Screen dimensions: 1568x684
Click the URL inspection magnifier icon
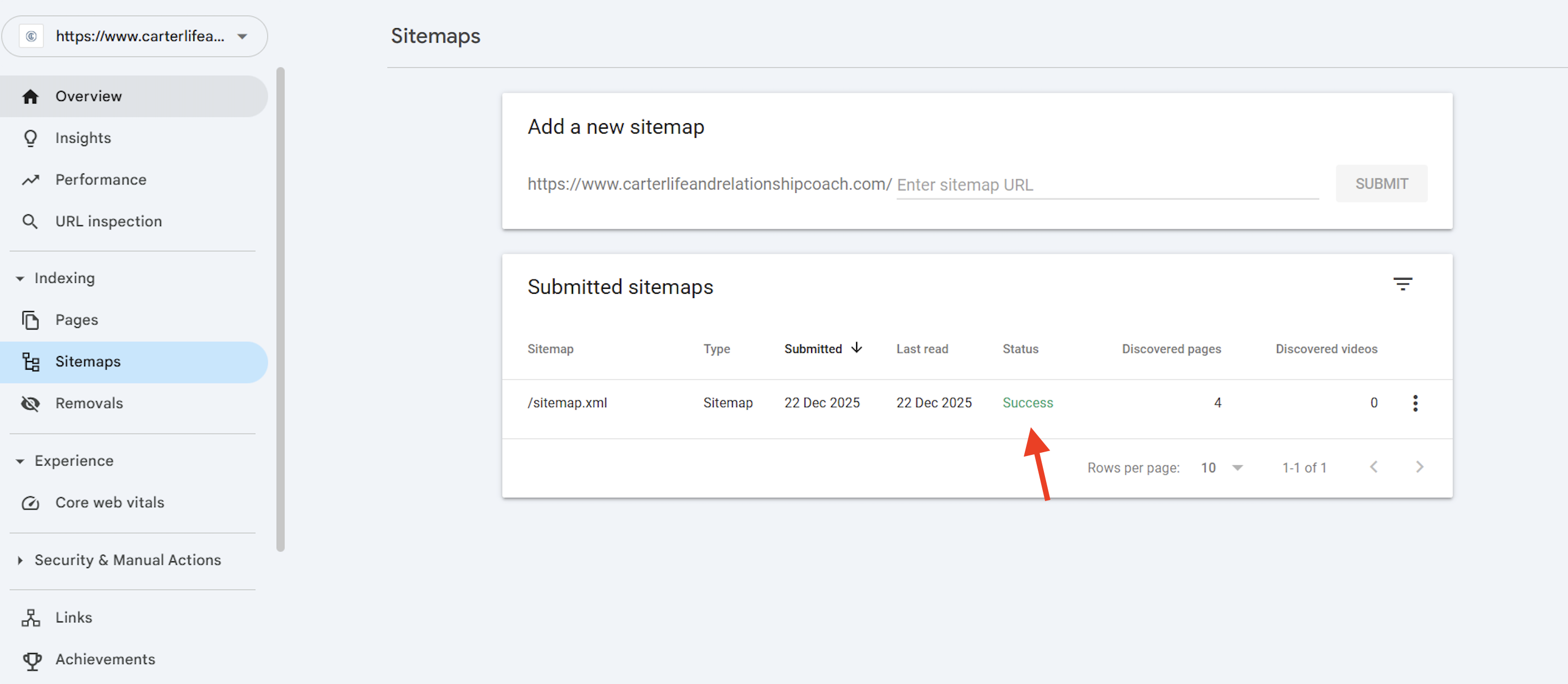pos(30,221)
